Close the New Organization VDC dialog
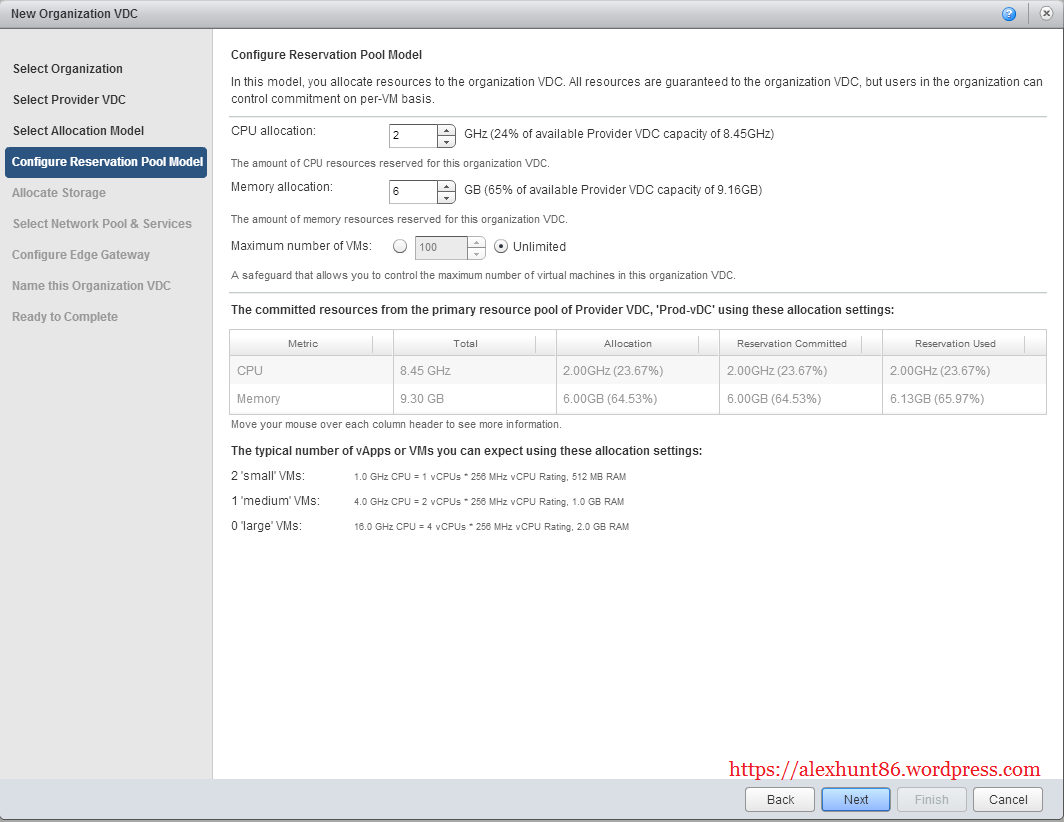 point(1046,14)
